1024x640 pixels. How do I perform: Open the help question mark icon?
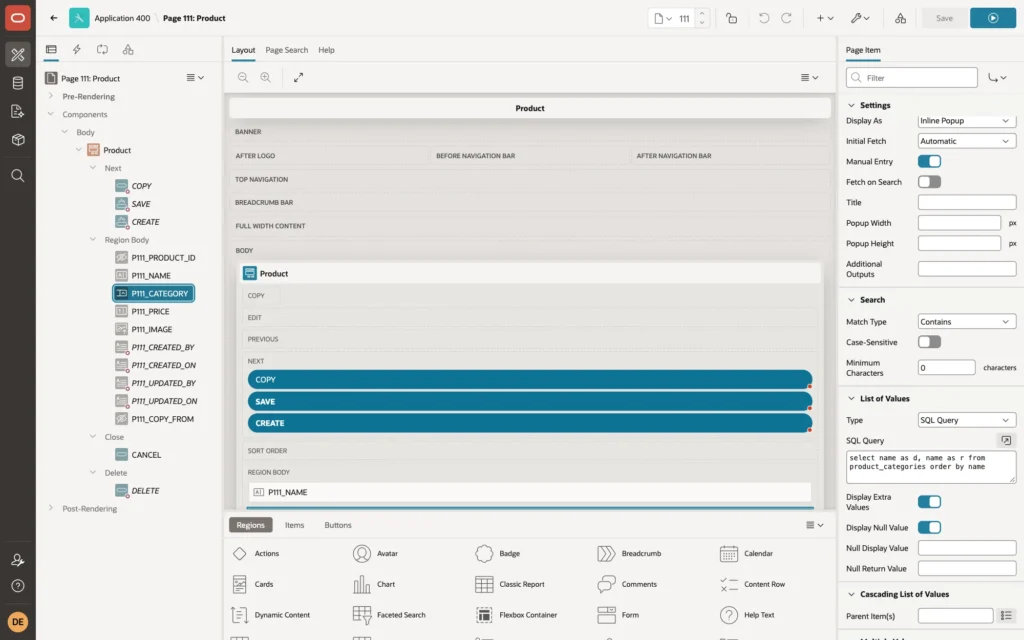coord(18,586)
